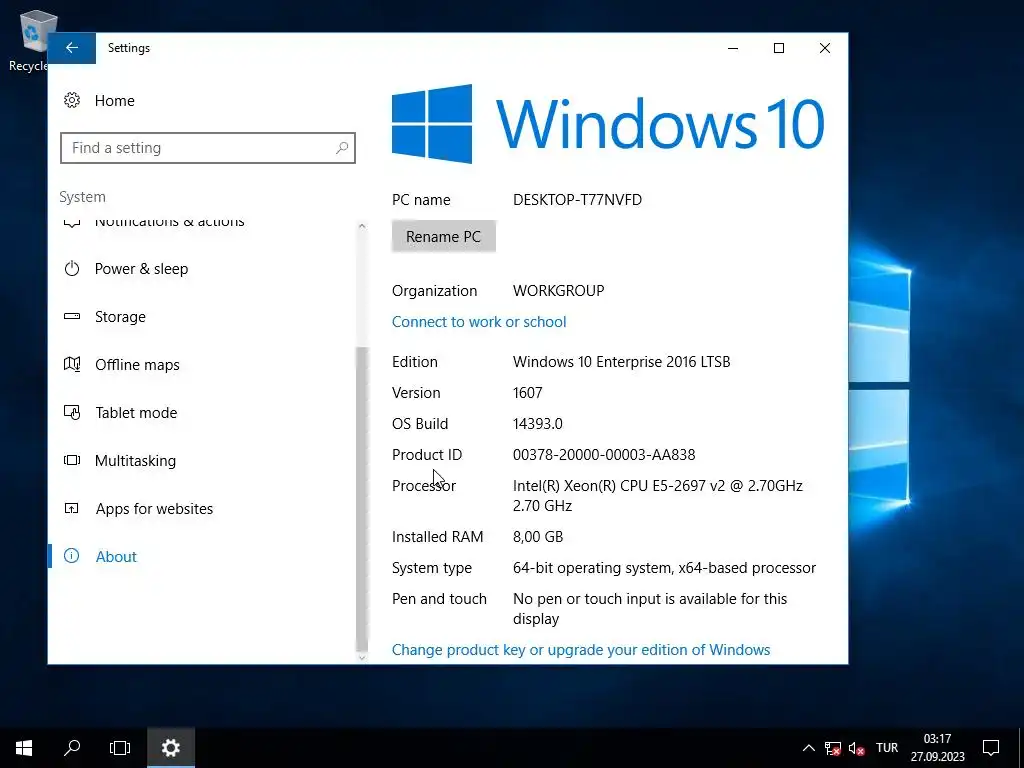The height and width of the screenshot is (768, 1024).
Task: Click the muted volume tray icon
Action: 857,748
